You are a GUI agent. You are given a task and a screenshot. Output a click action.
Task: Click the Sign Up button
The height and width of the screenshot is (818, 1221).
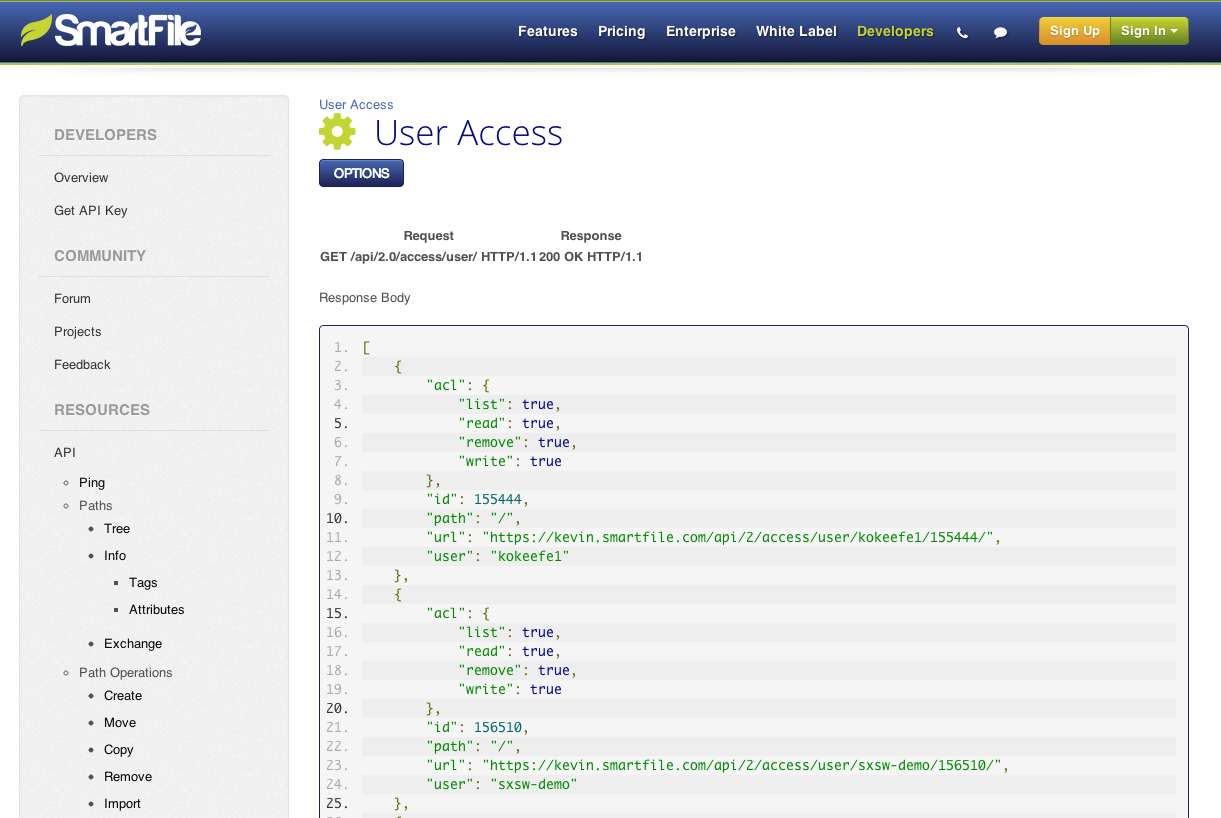click(x=1074, y=31)
